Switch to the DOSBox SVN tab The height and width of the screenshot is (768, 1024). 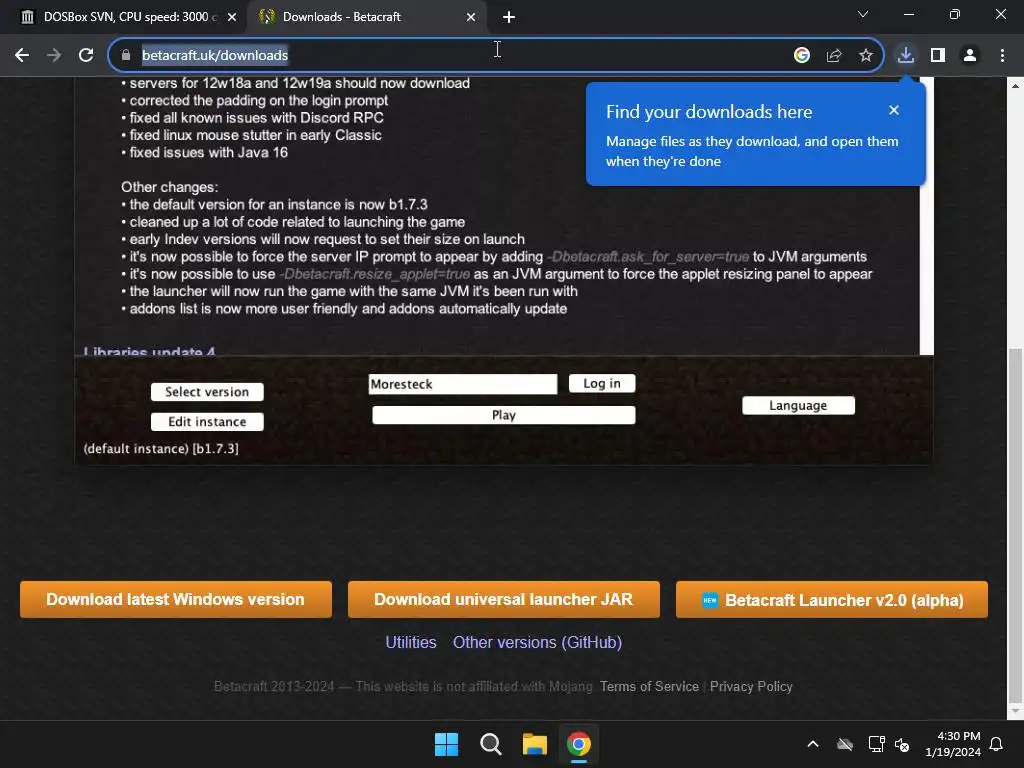tap(123, 17)
